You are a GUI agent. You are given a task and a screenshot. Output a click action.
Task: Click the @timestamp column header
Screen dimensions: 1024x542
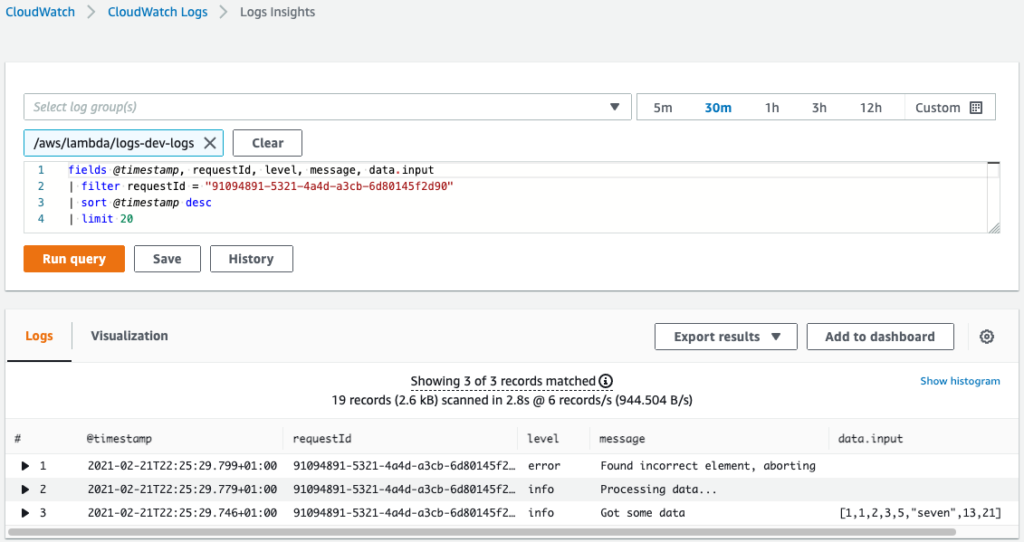click(x=120, y=438)
